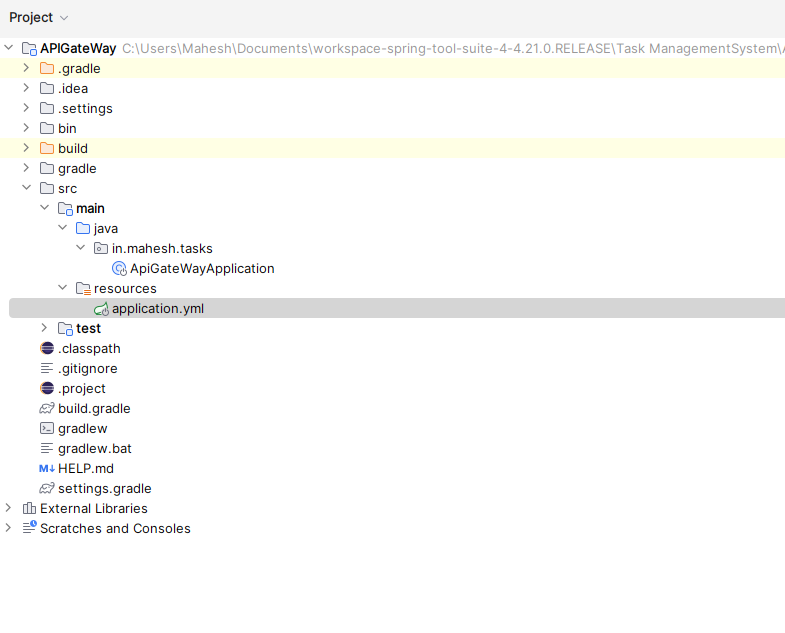Click the src folder icon
The image size is (785, 633).
47,188
